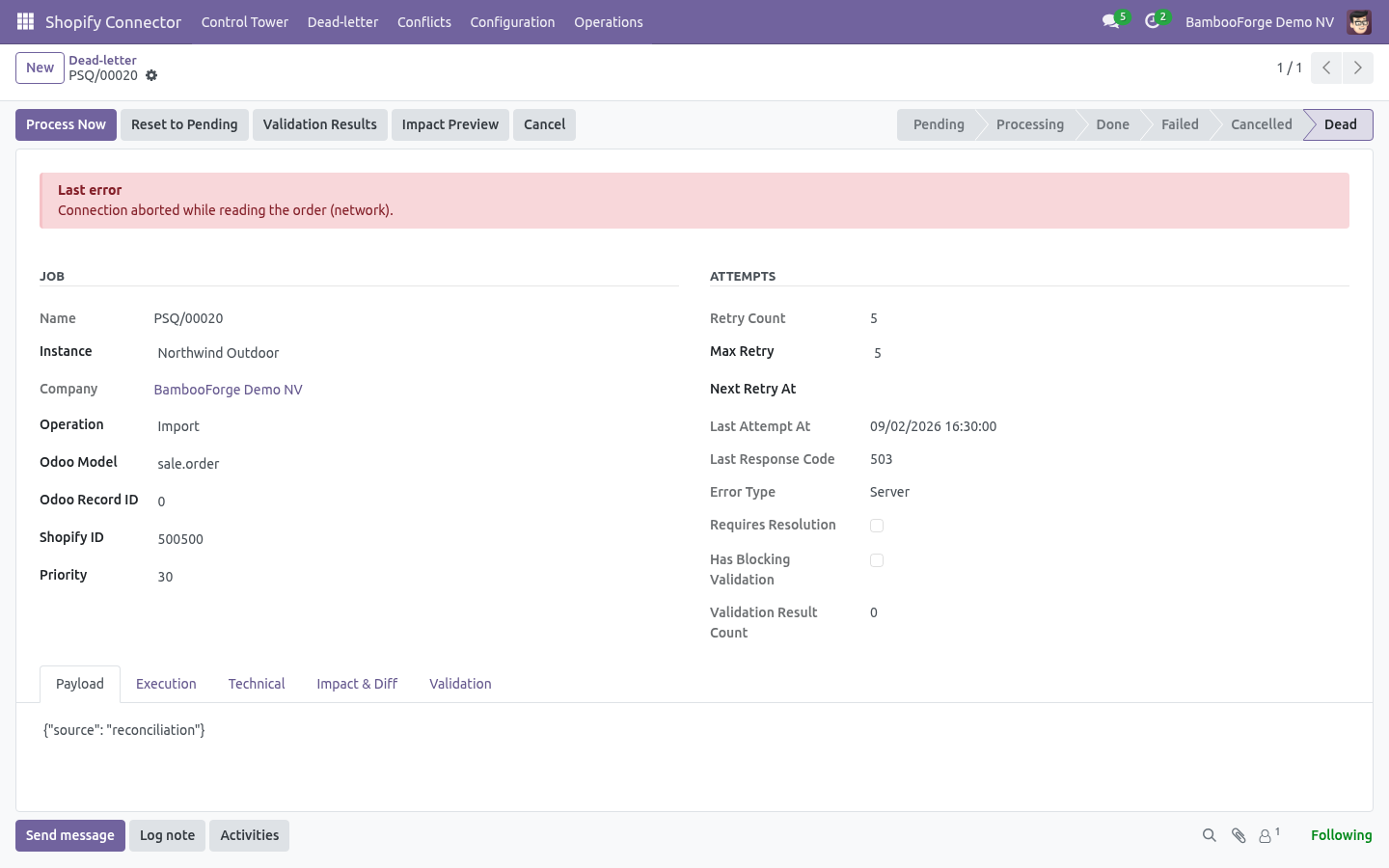
Task: Switch to the Execution tab
Action: click(166, 684)
